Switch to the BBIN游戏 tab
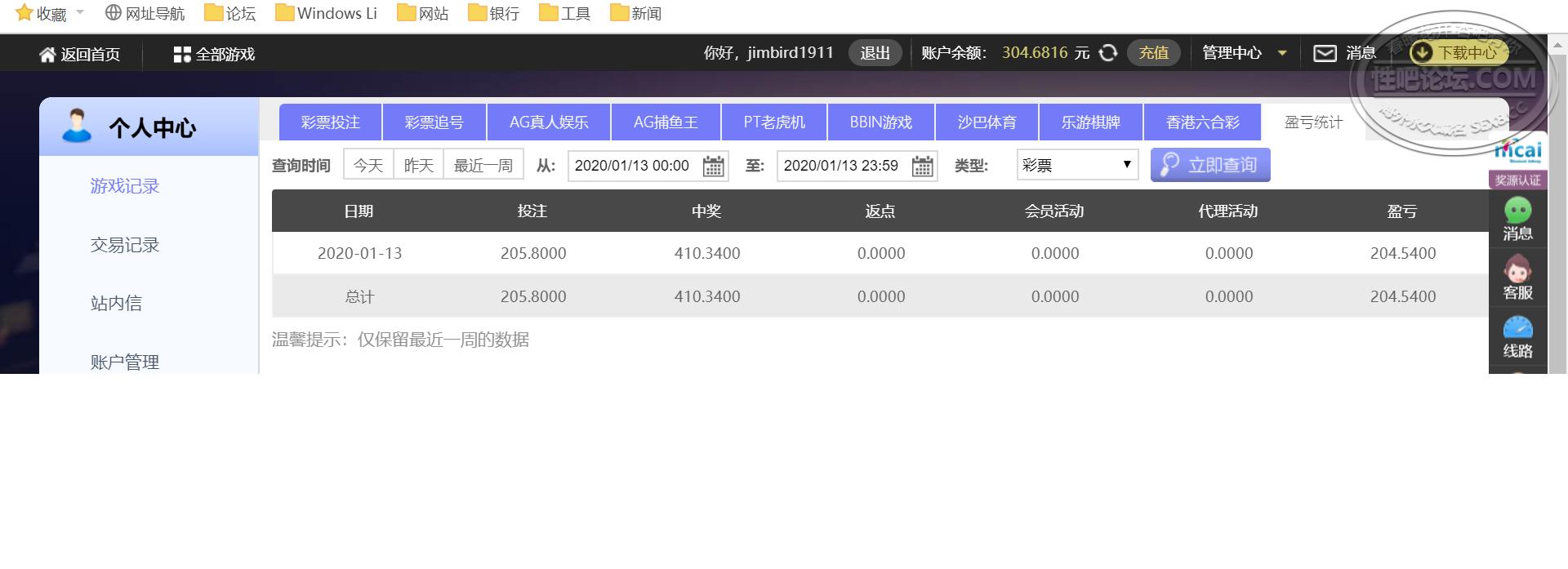Image resolution: width=1568 pixels, height=569 pixels. [x=880, y=122]
